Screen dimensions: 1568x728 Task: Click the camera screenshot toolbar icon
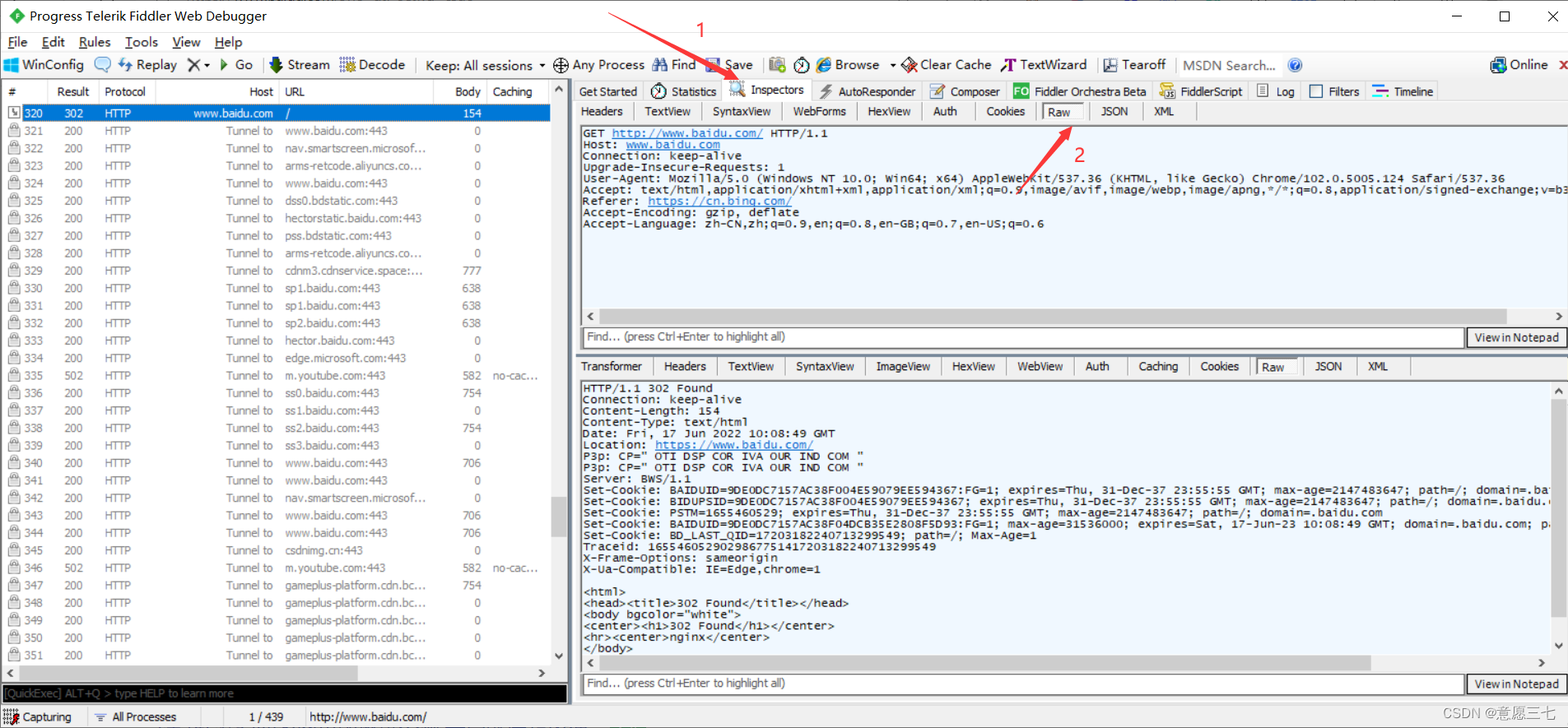pos(777,65)
